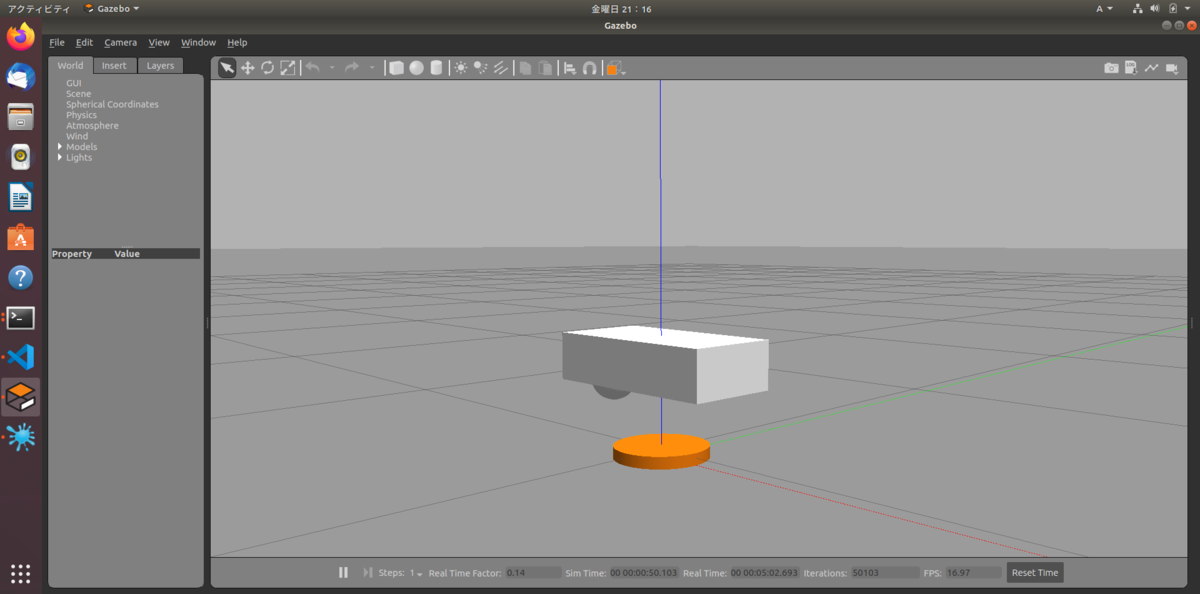Screen dimensions: 1200x594
Task: Open the redo history dropdown arrow
Action: pyautogui.click(x=371, y=69)
